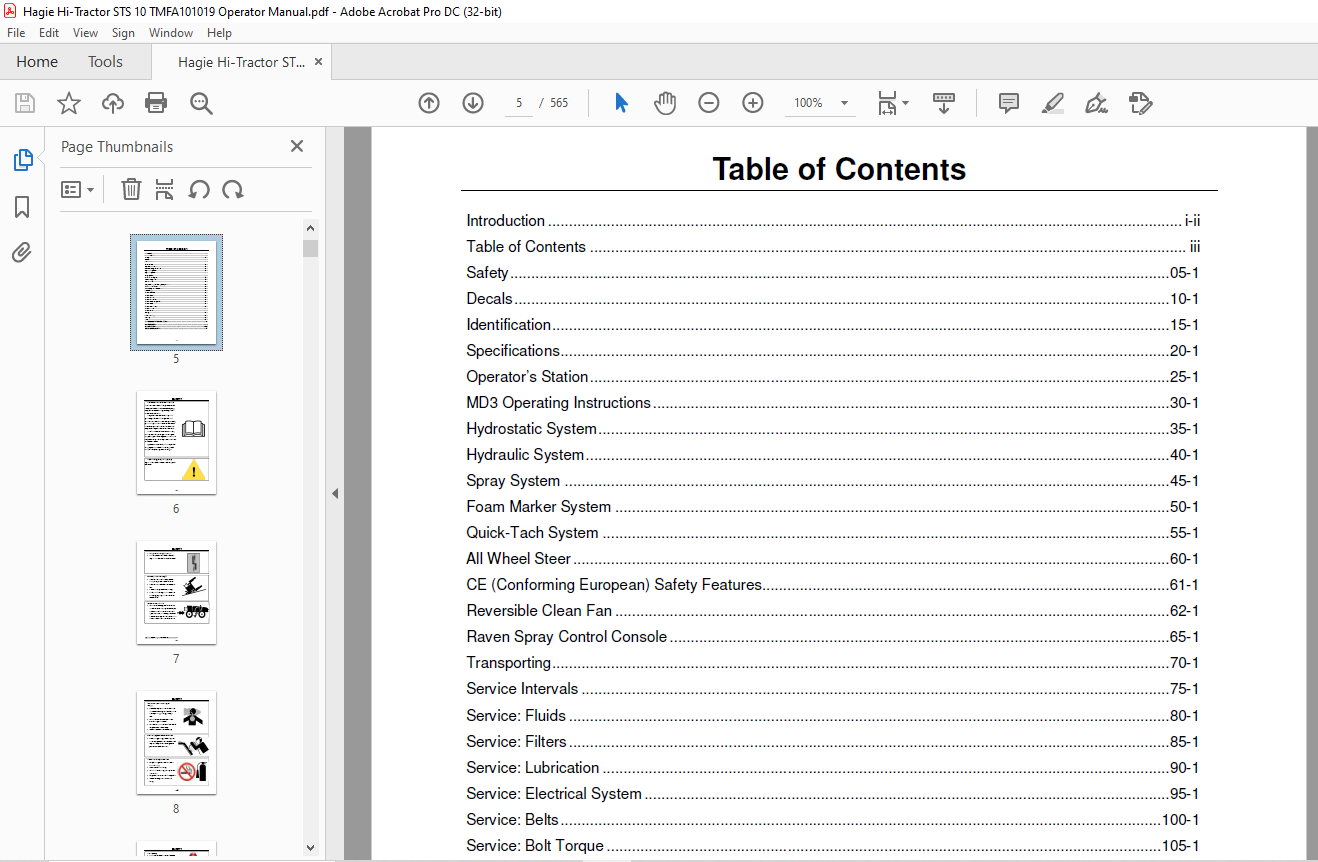Close the Hagie Hi-Tractor document tab
The height and width of the screenshot is (862, 1318).
click(318, 62)
